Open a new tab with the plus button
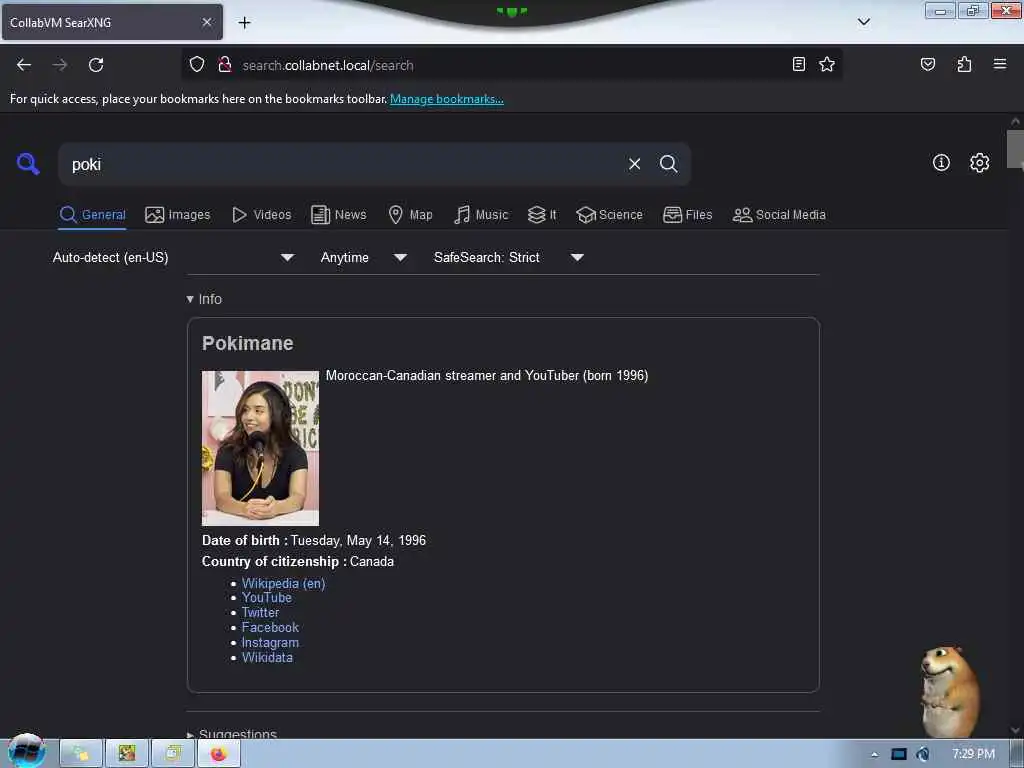 click(244, 23)
